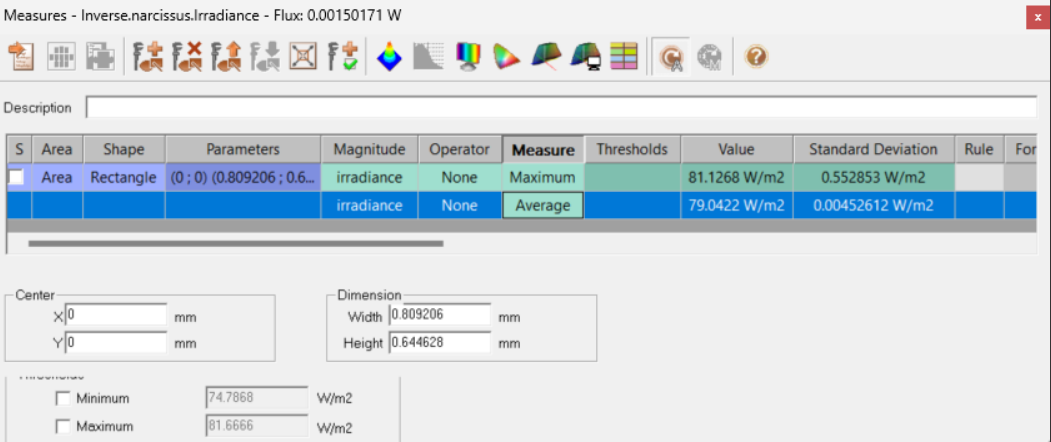
Task: Toggle the grayed manual calculation 'M' icon
Action: 708,57
